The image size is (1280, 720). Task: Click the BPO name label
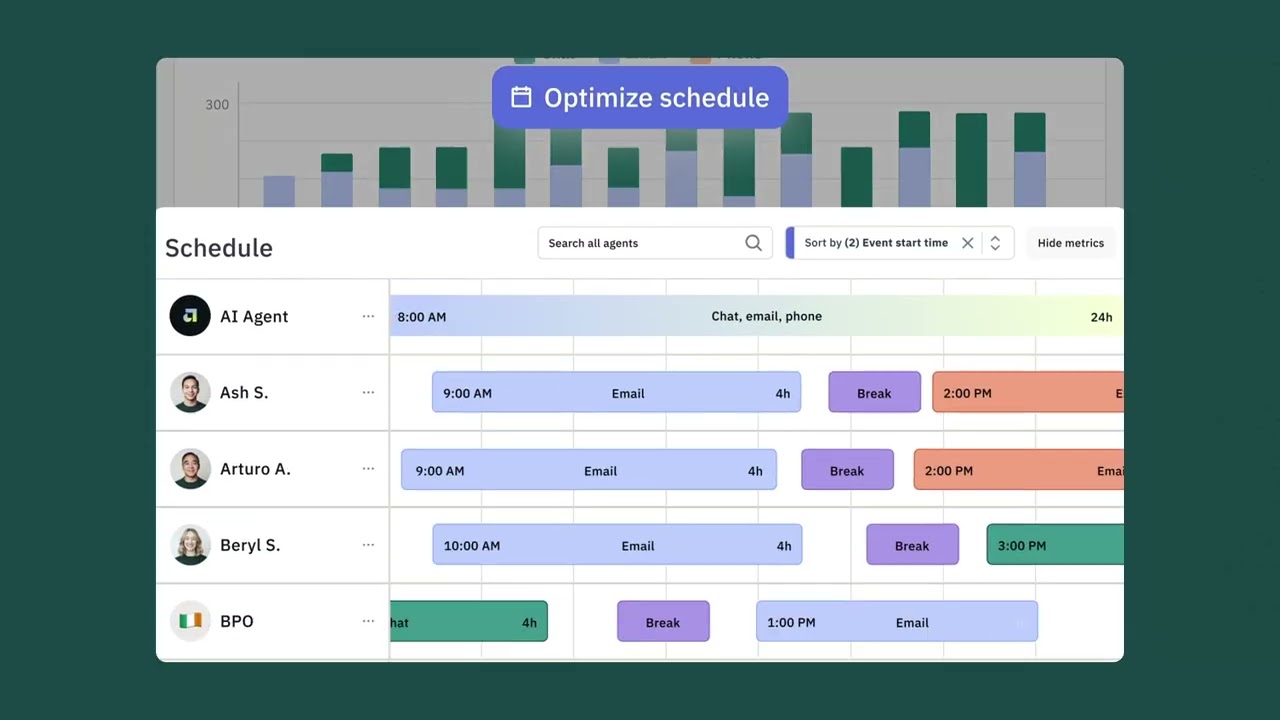tap(236, 621)
